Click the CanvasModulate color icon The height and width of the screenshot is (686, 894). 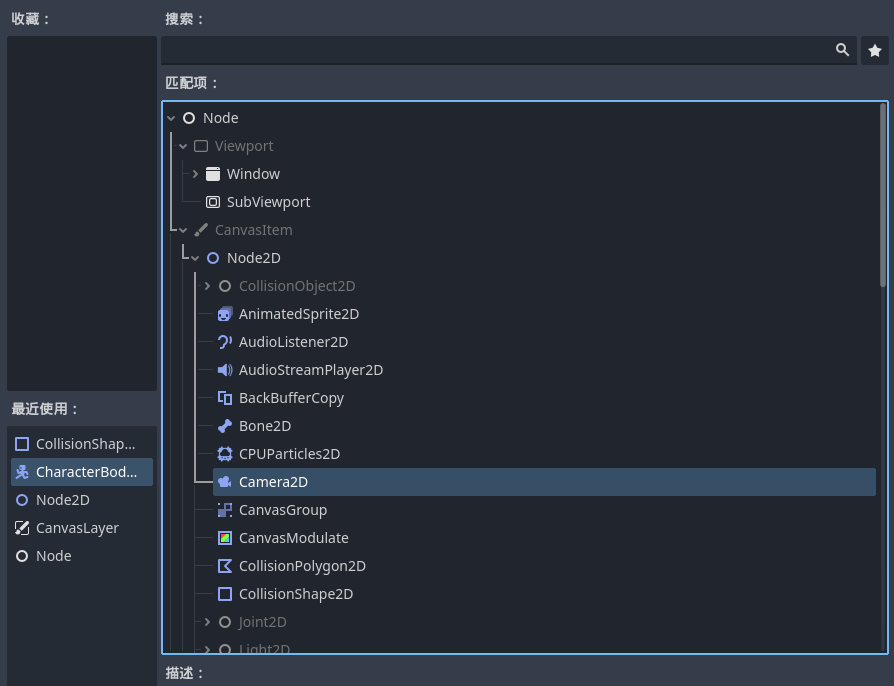[225, 538]
